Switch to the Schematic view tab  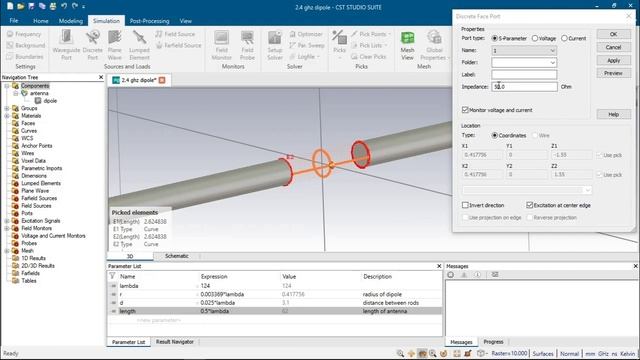(177, 256)
